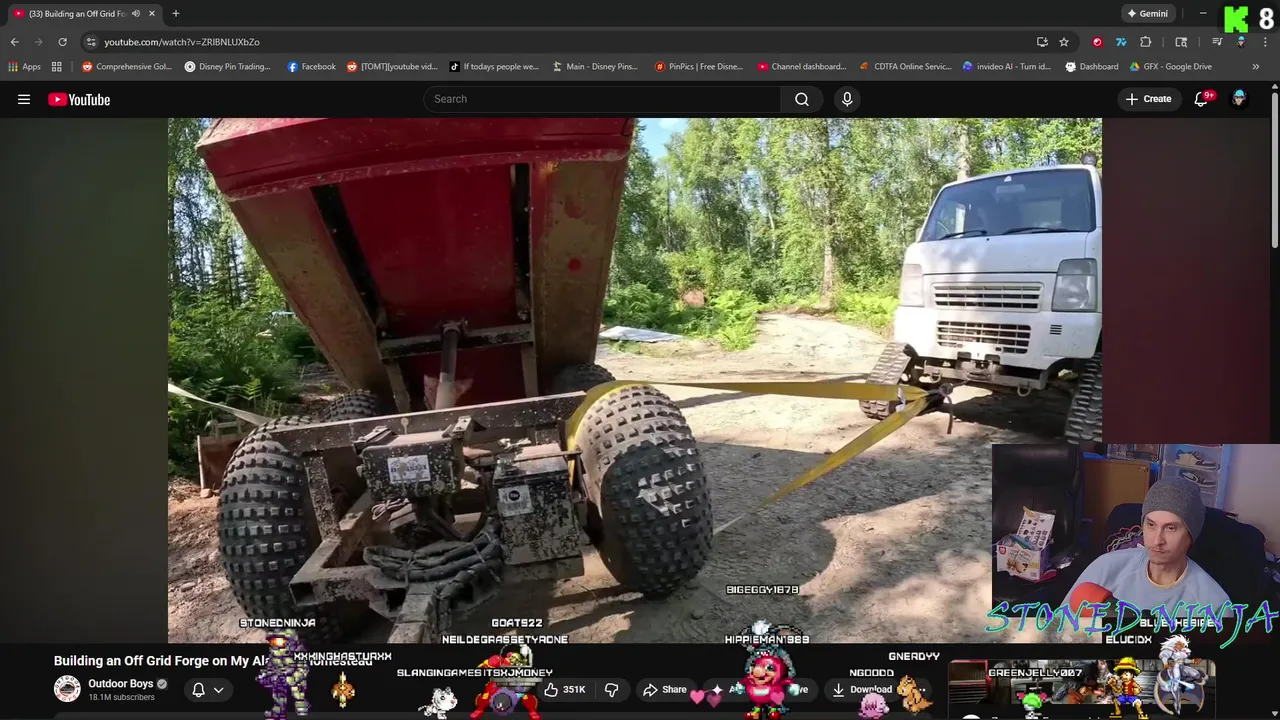Open the Main - Disney Pins bookmark

point(595,67)
